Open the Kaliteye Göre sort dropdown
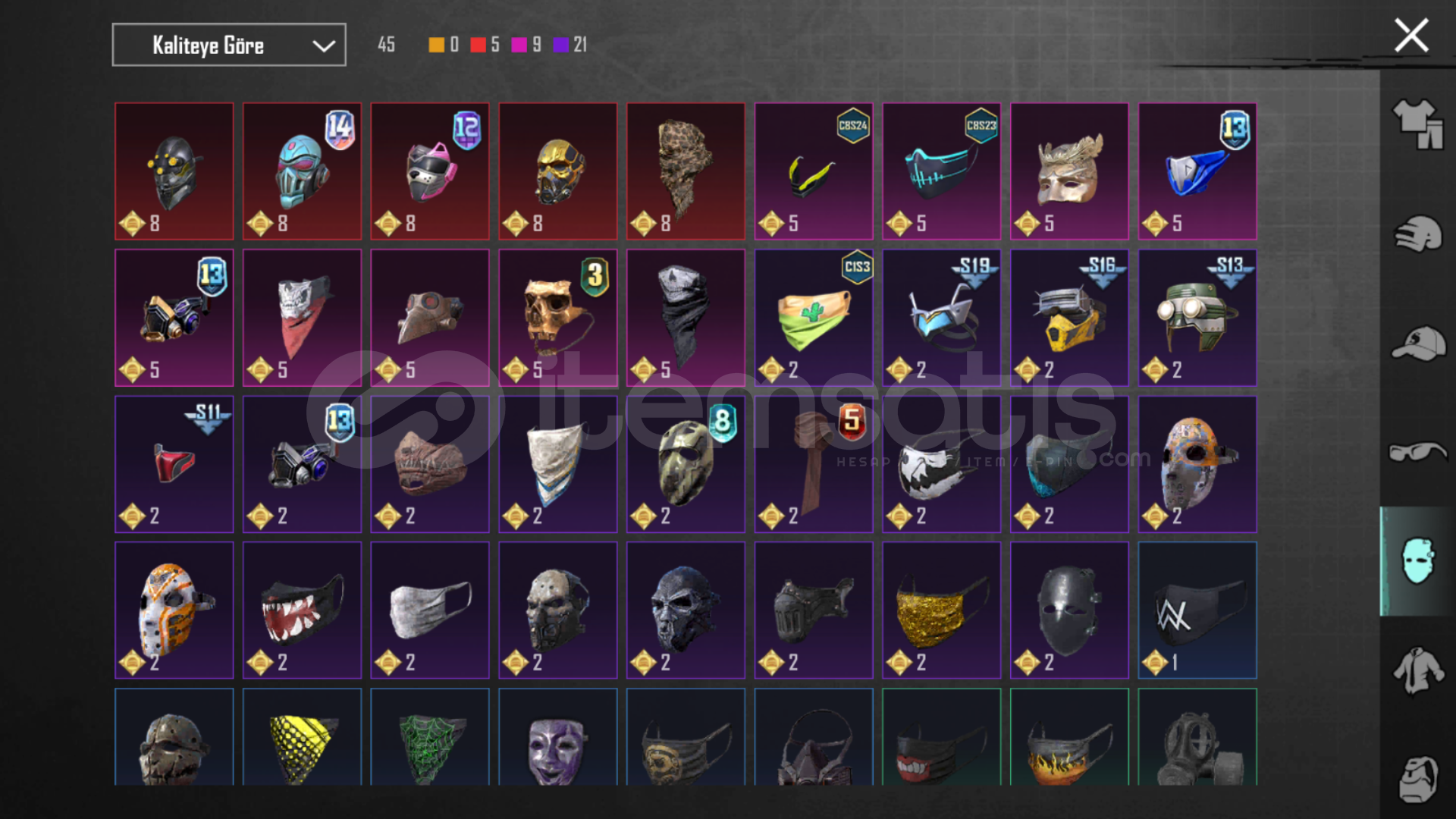The height and width of the screenshot is (819, 1456). click(x=229, y=45)
